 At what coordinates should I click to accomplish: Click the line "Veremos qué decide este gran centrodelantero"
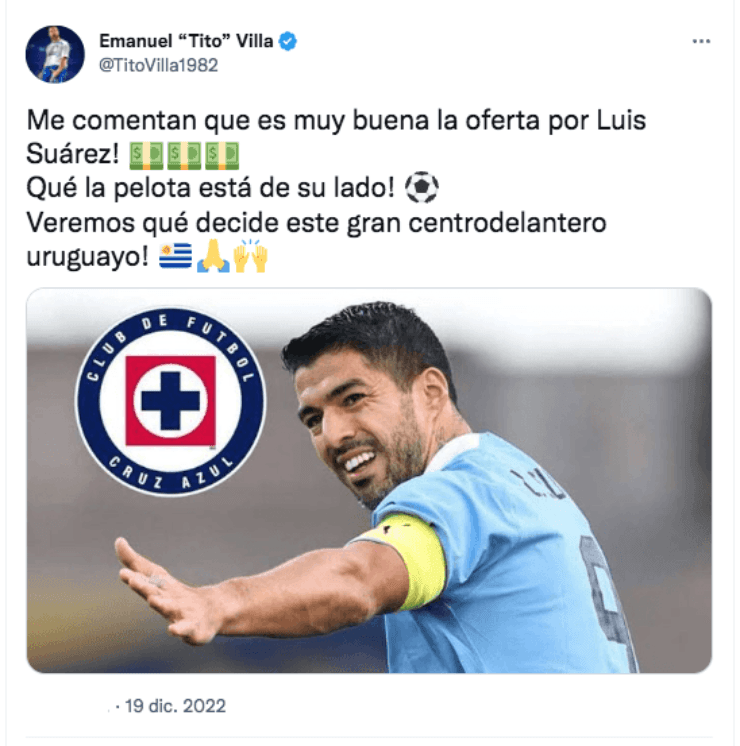316,222
